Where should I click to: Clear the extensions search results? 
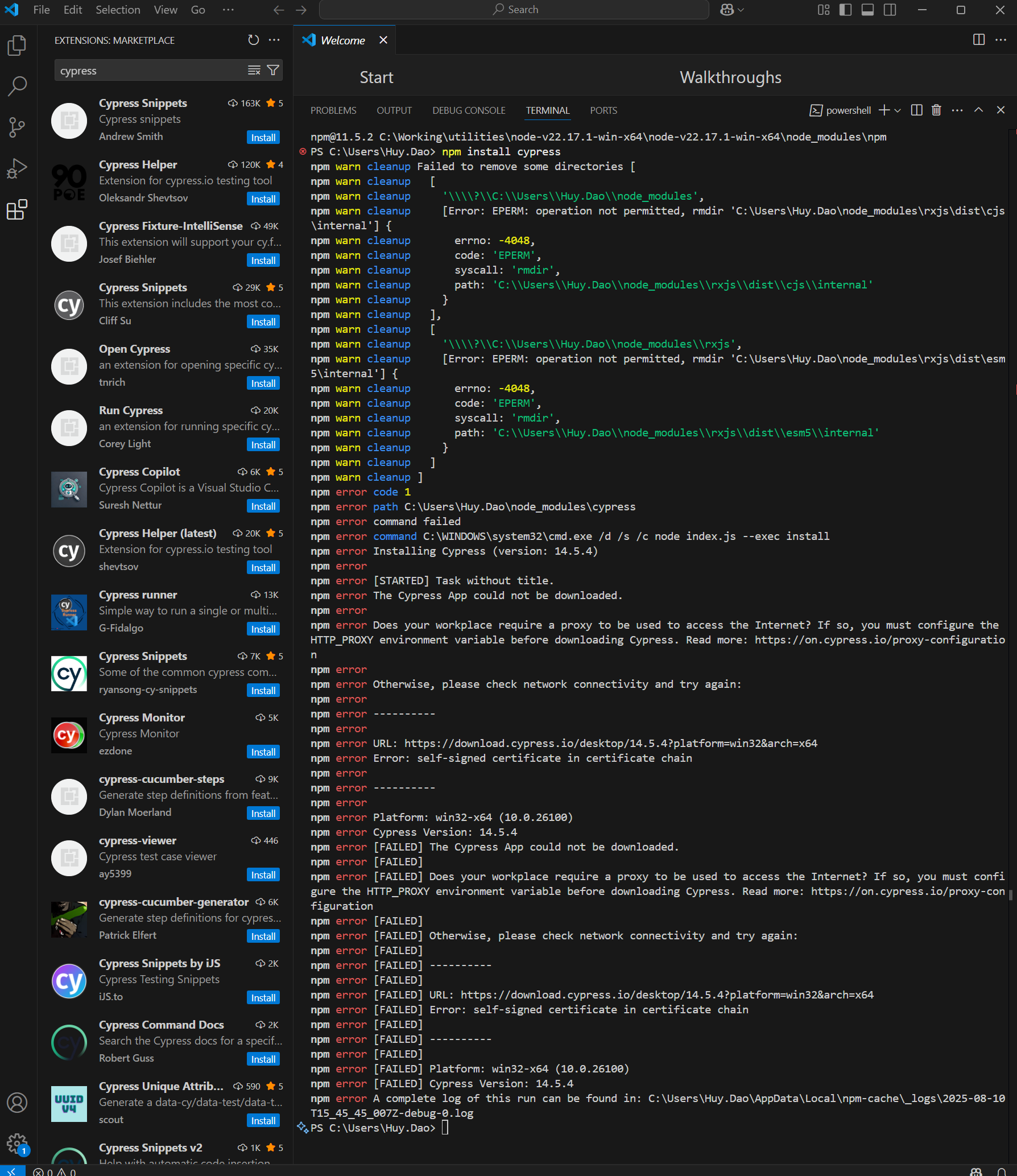coord(254,70)
